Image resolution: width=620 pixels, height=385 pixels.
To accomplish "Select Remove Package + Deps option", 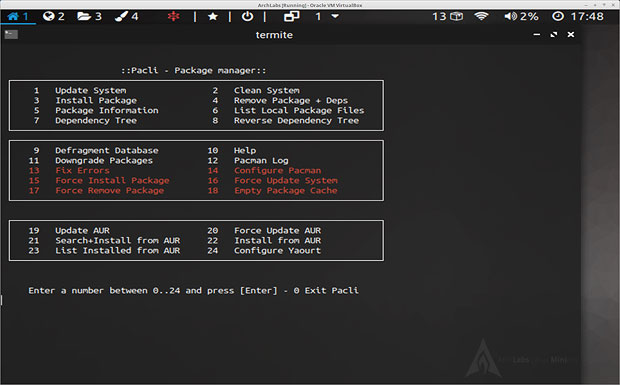I will (291, 100).
